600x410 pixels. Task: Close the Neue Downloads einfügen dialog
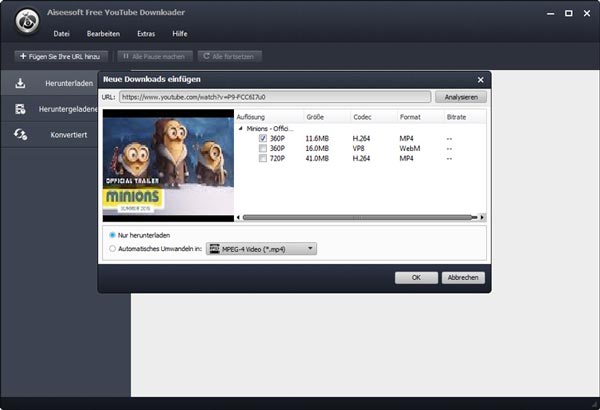coord(481,80)
